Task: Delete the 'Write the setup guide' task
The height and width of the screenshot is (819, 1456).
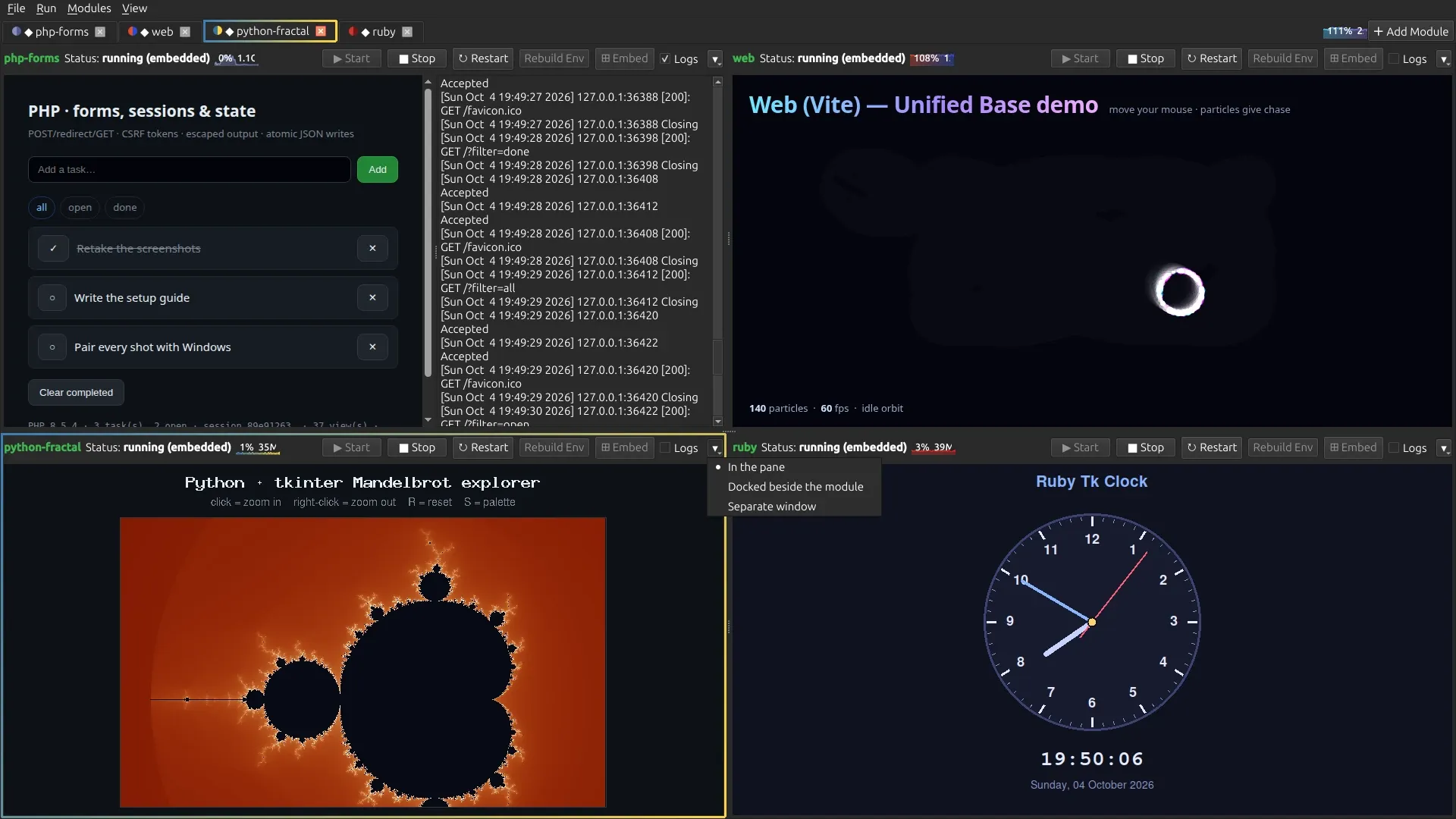Action: 372,297
